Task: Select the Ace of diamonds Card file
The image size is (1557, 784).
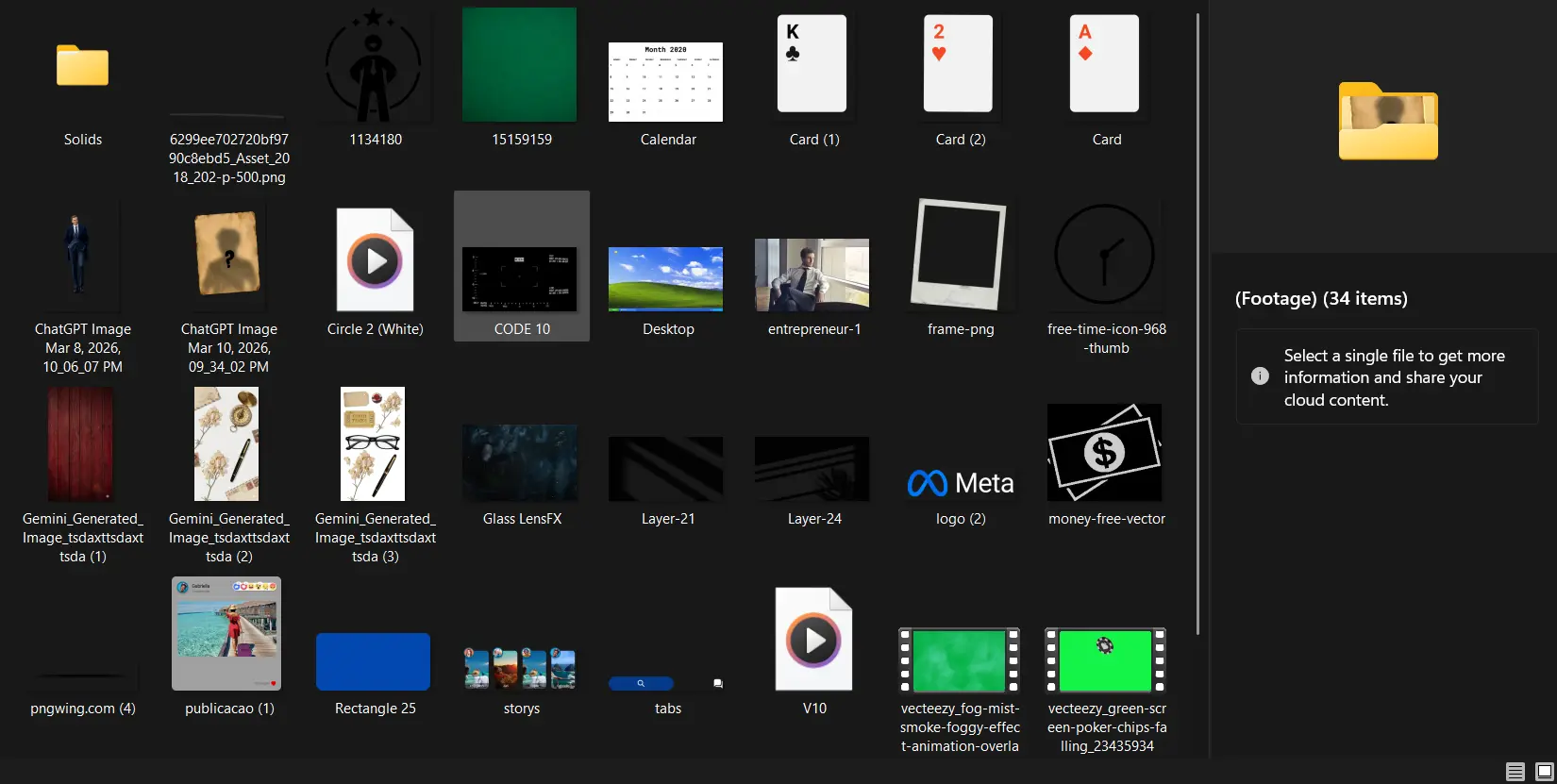Action: (1105, 64)
